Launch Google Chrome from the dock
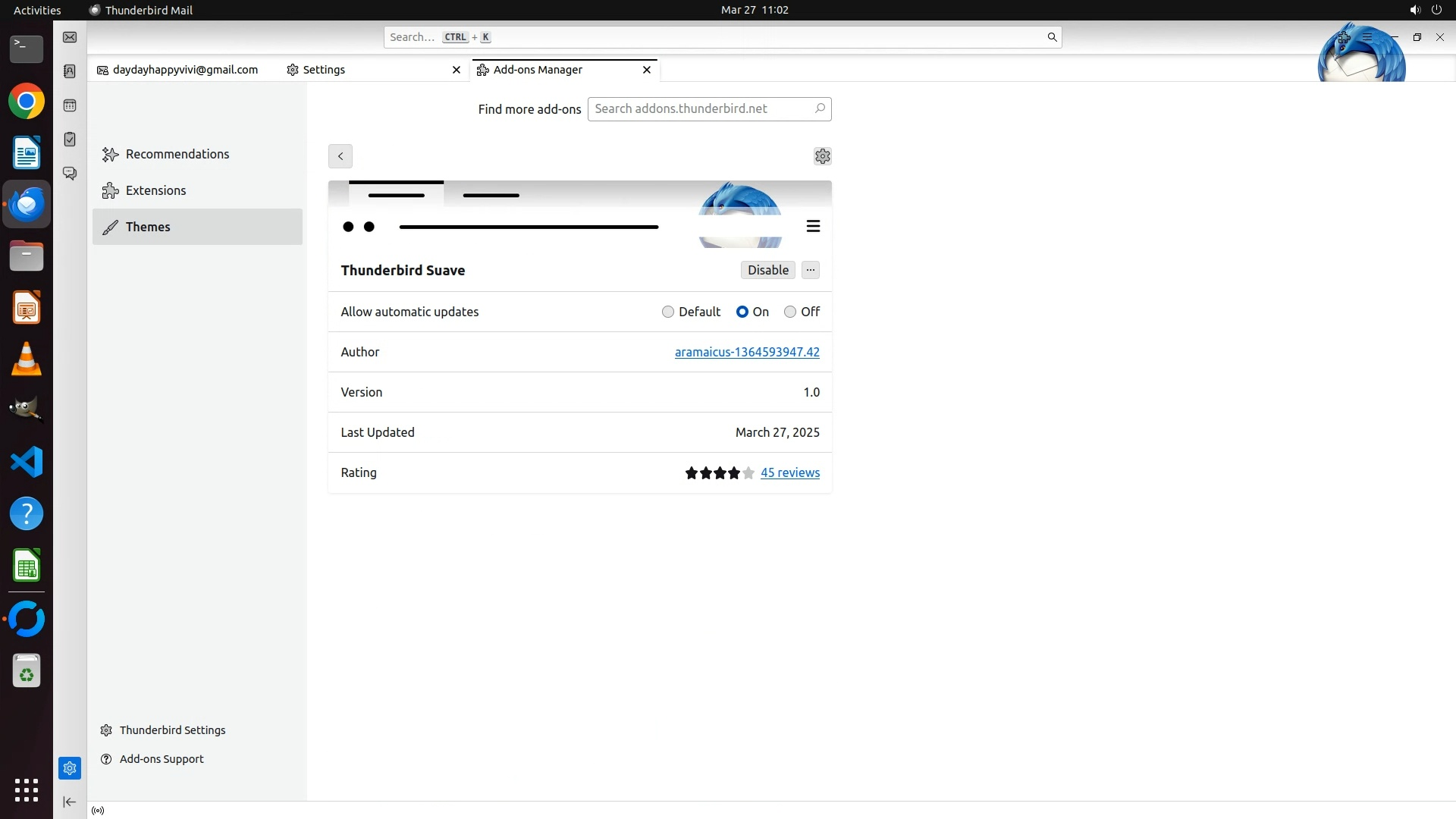 coord(27,102)
